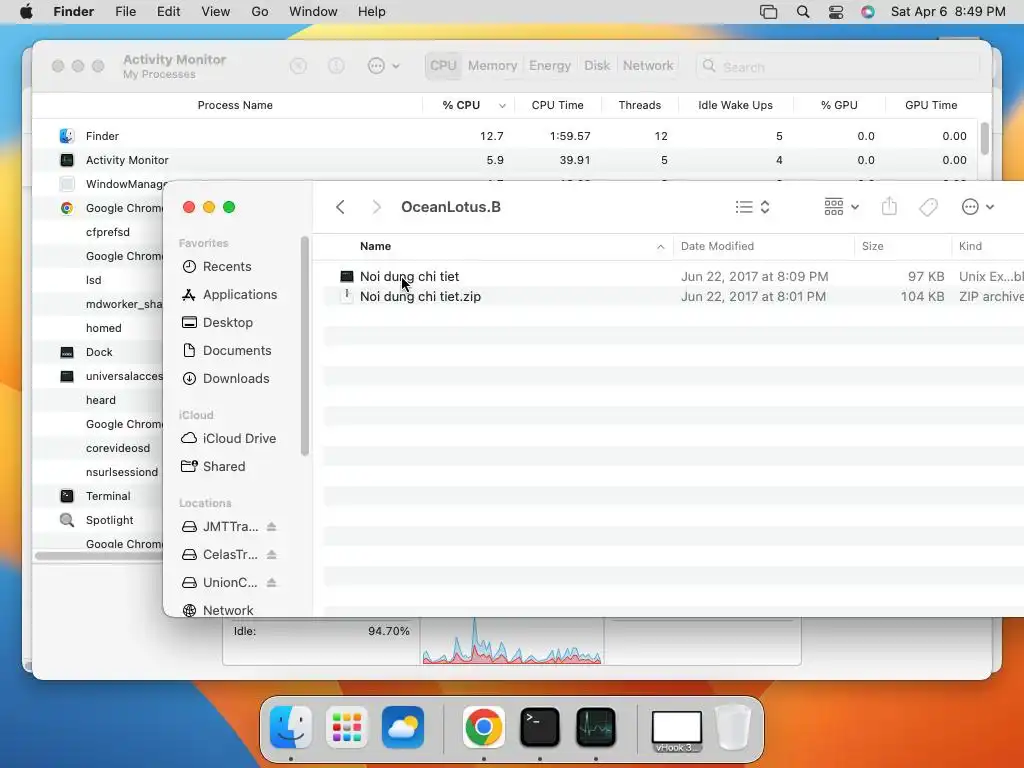The height and width of the screenshot is (768, 1024).
Task: Open the Help menu
Action: [x=372, y=12]
